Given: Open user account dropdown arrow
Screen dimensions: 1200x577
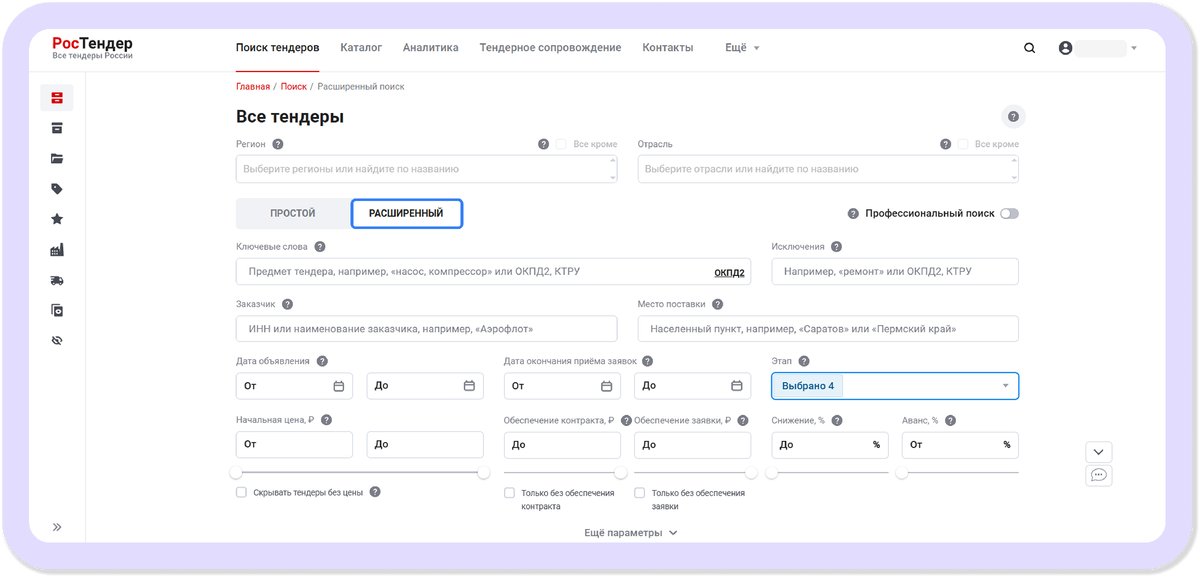Looking at the screenshot, I should [1134, 48].
